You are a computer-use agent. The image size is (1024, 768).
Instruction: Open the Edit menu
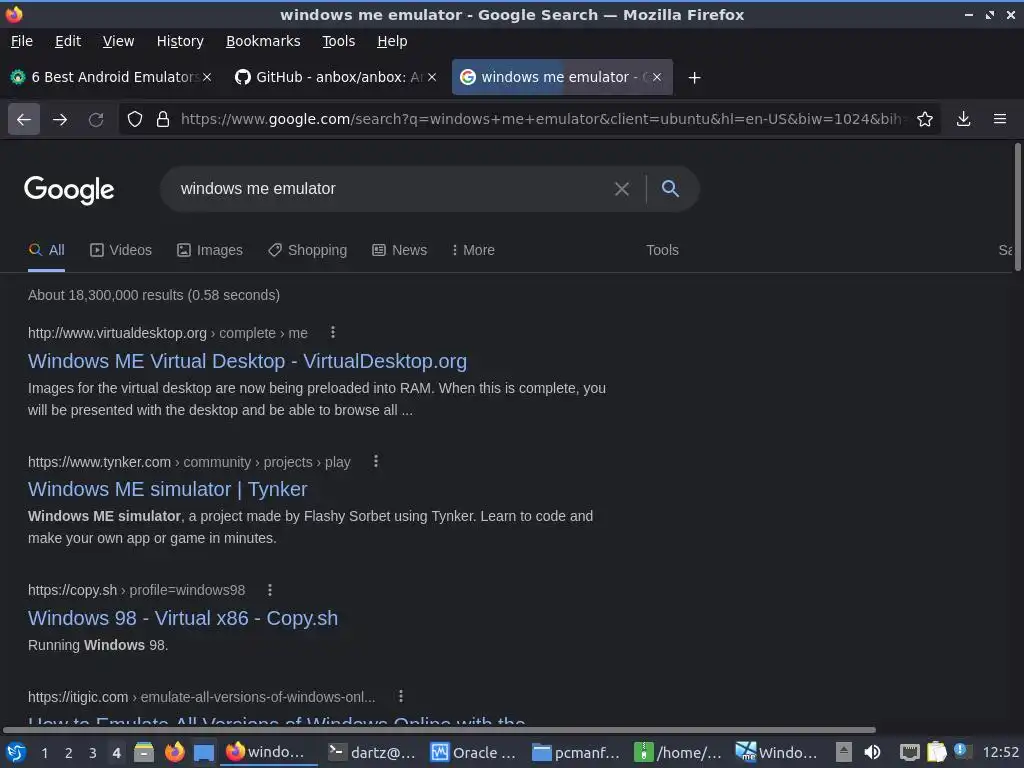68,41
